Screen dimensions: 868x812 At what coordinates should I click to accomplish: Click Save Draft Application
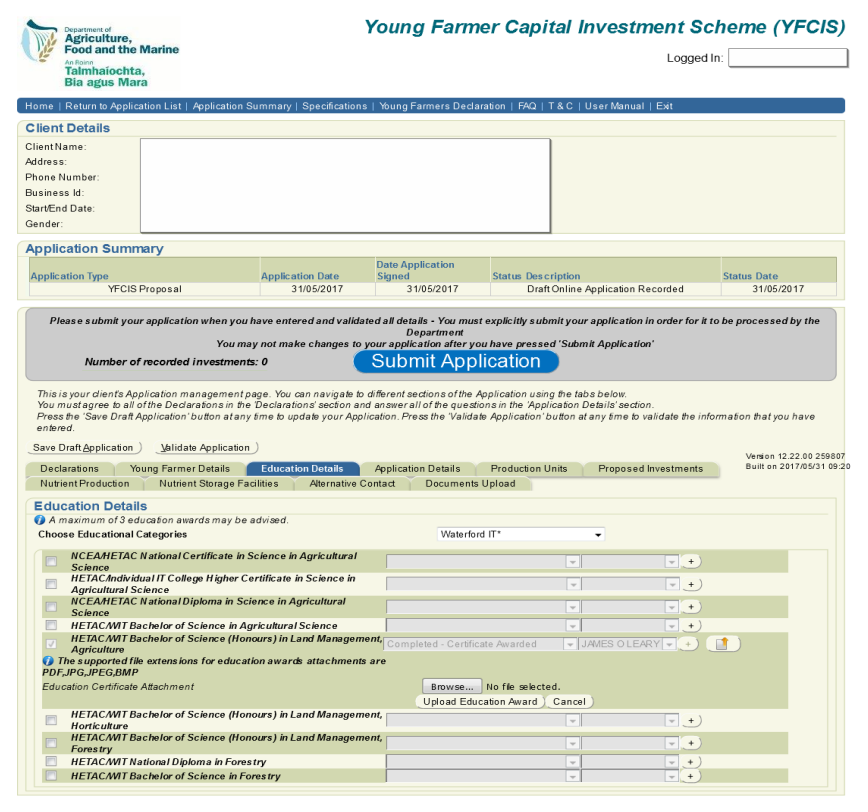tap(84, 448)
